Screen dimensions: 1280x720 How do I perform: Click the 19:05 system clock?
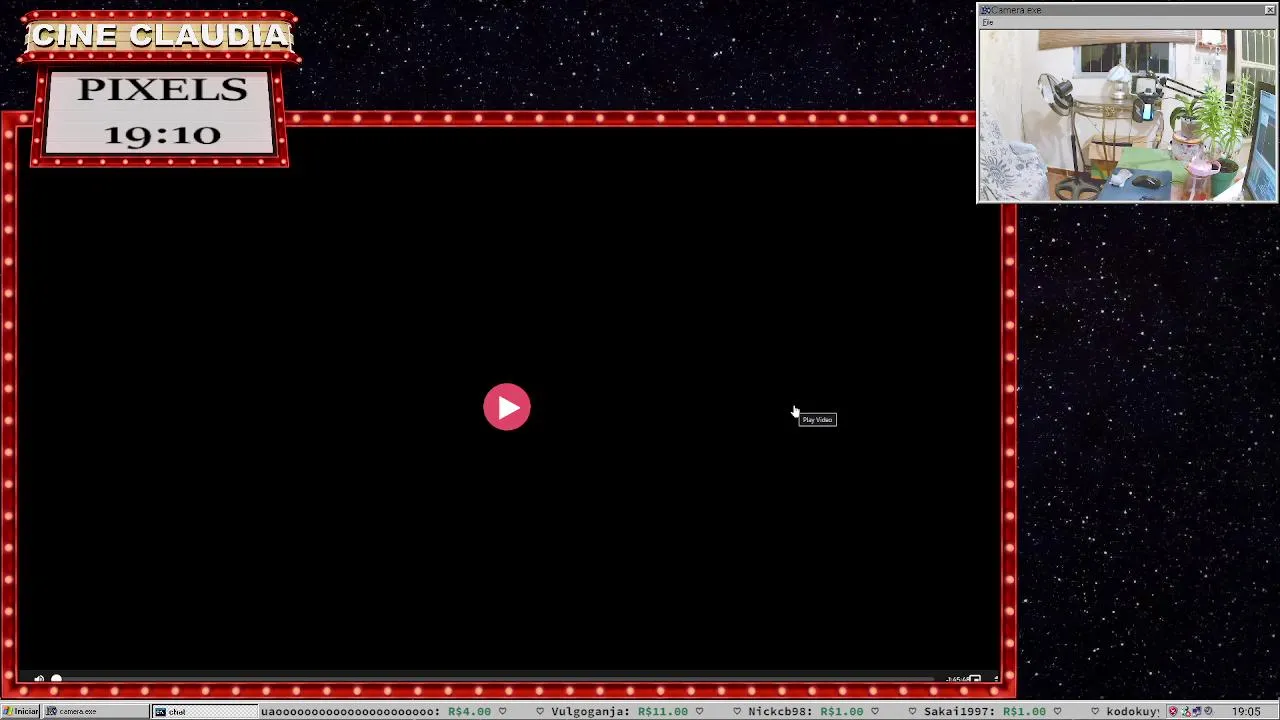pos(1246,711)
